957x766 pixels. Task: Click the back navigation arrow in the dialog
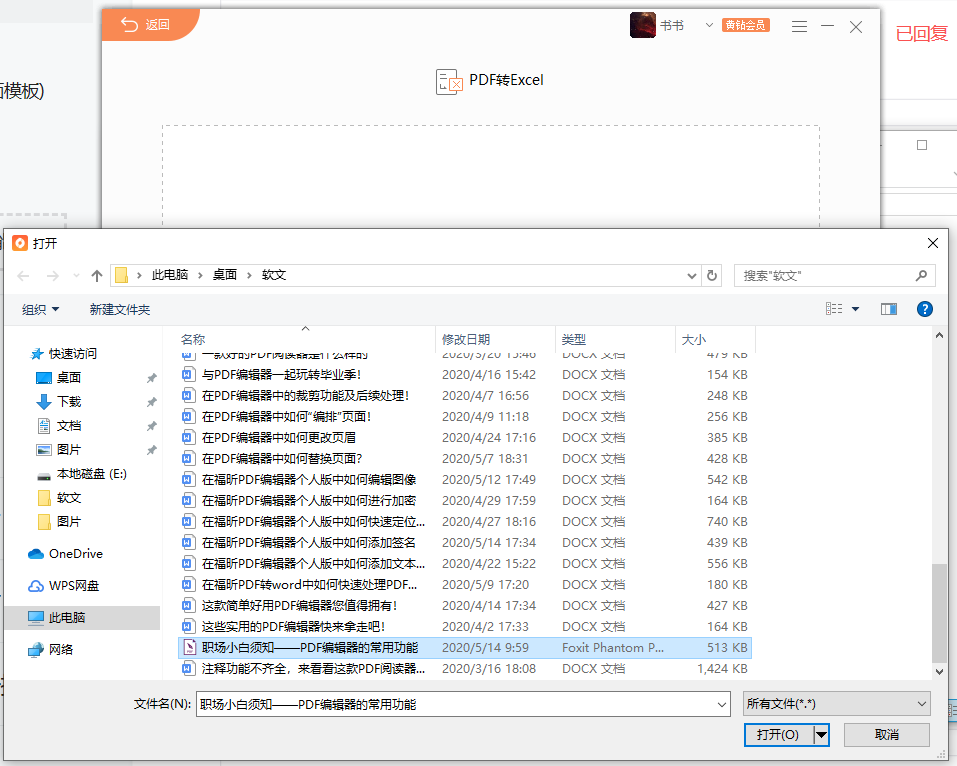(23, 275)
